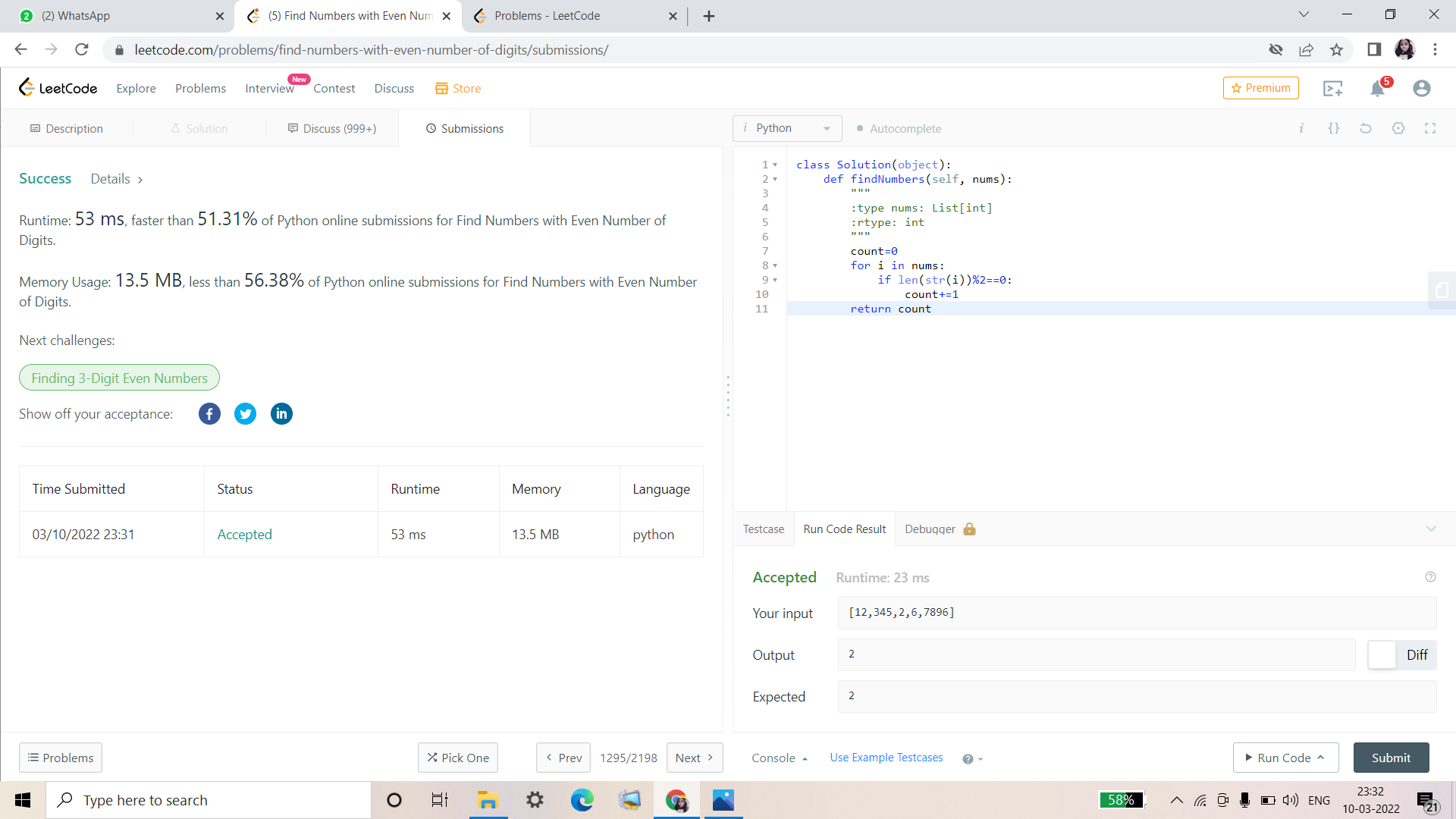Click the share page icon in address bar
Screen dimensions: 1456x819
point(1306,49)
